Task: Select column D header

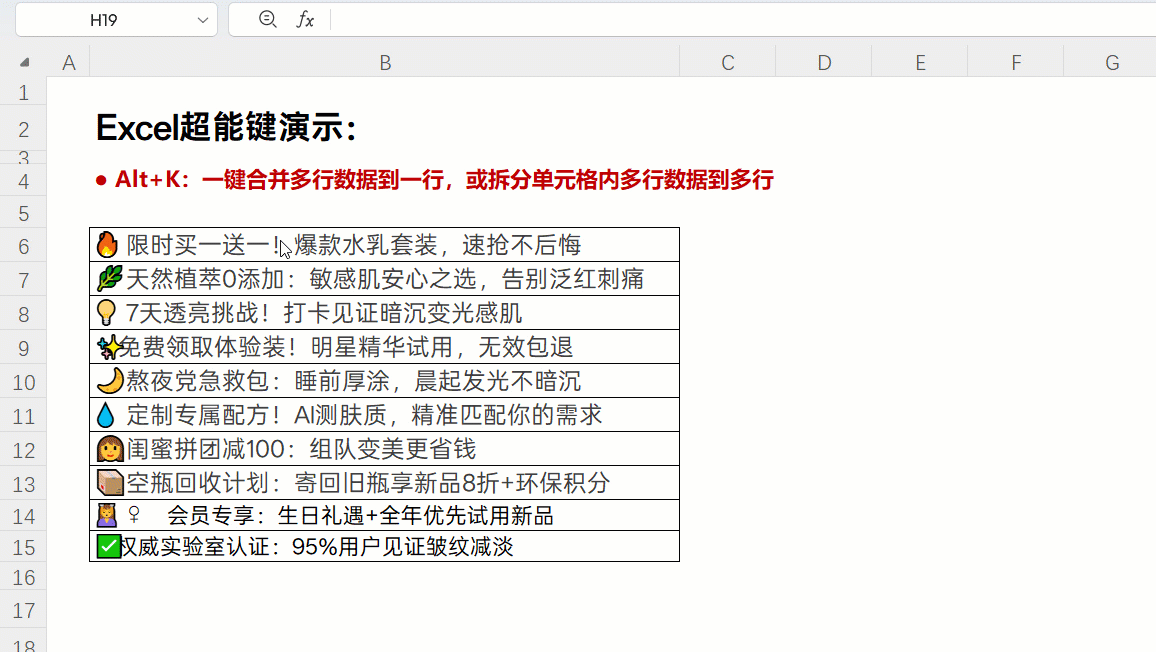Action: pyautogui.click(x=824, y=63)
